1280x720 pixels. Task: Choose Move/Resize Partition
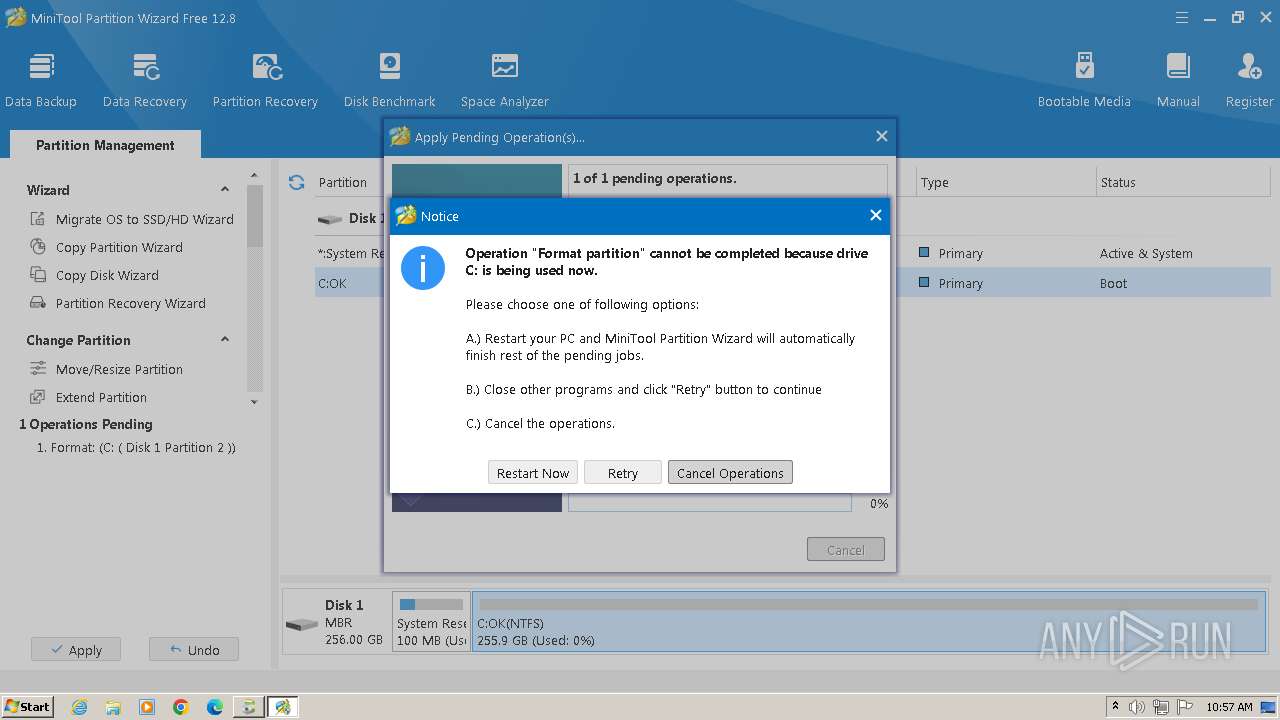point(106,369)
